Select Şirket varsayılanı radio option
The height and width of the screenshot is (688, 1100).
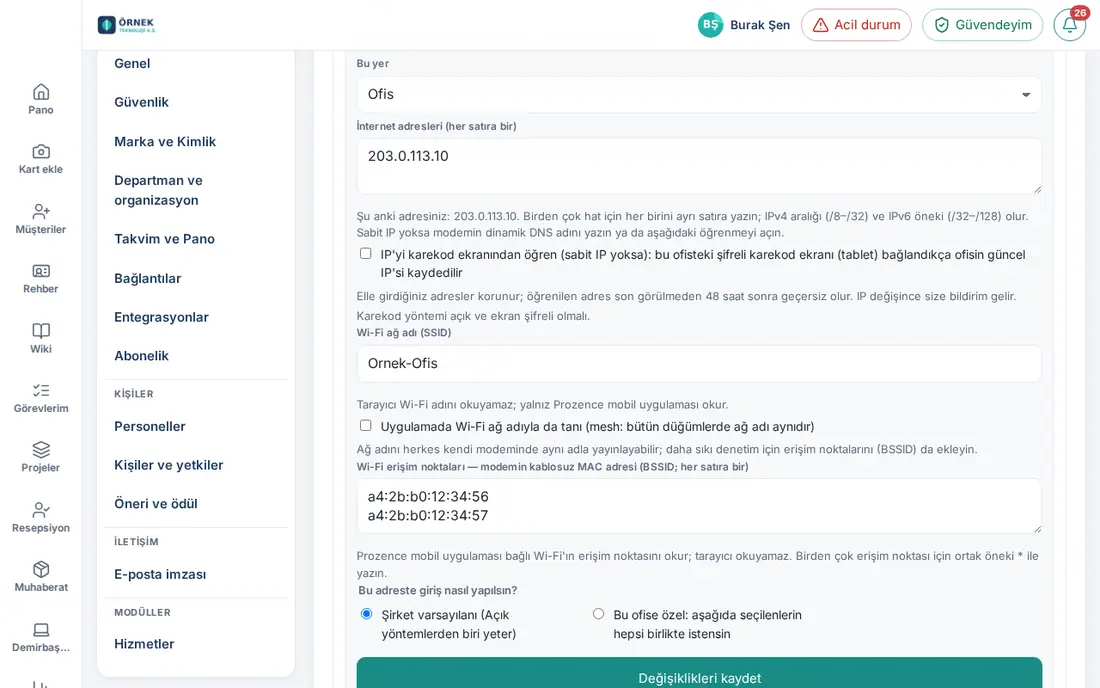point(366,614)
